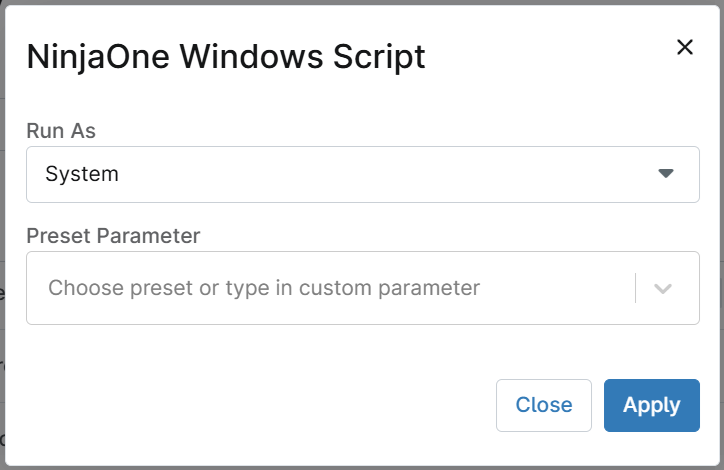Open the Preset Parameter combo box
This screenshot has width=724, height=470.
pos(363,288)
